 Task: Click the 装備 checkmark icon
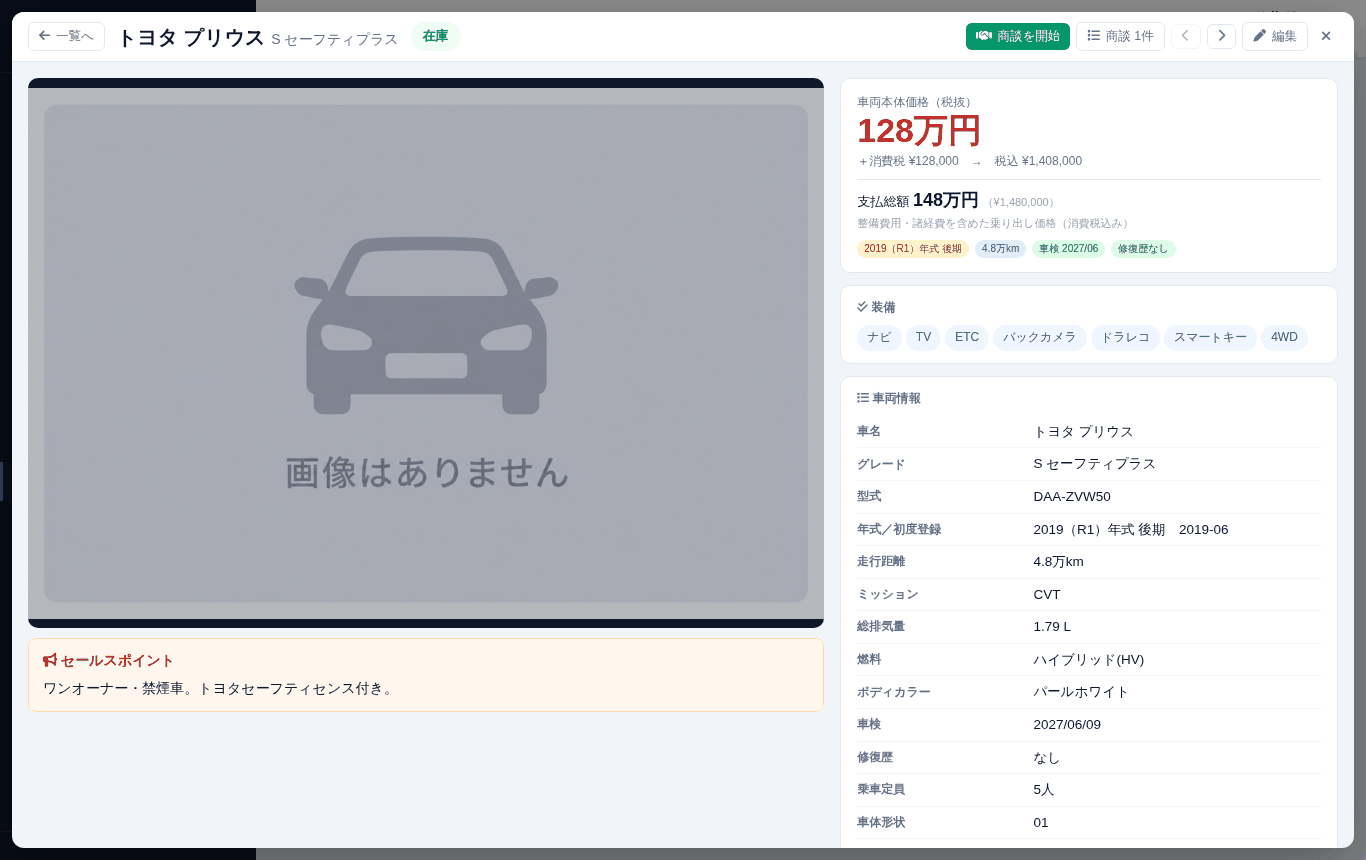click(862, 307)
